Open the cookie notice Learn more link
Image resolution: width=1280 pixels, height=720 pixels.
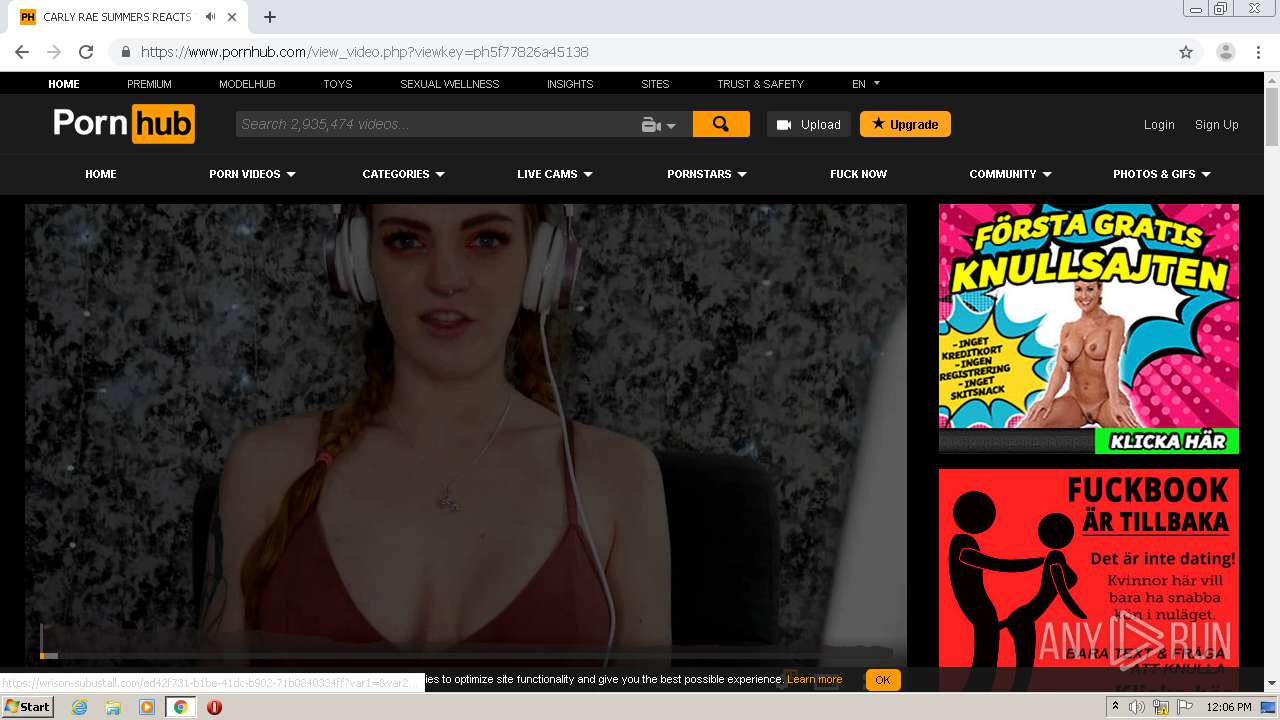click(x=815, y=680)
